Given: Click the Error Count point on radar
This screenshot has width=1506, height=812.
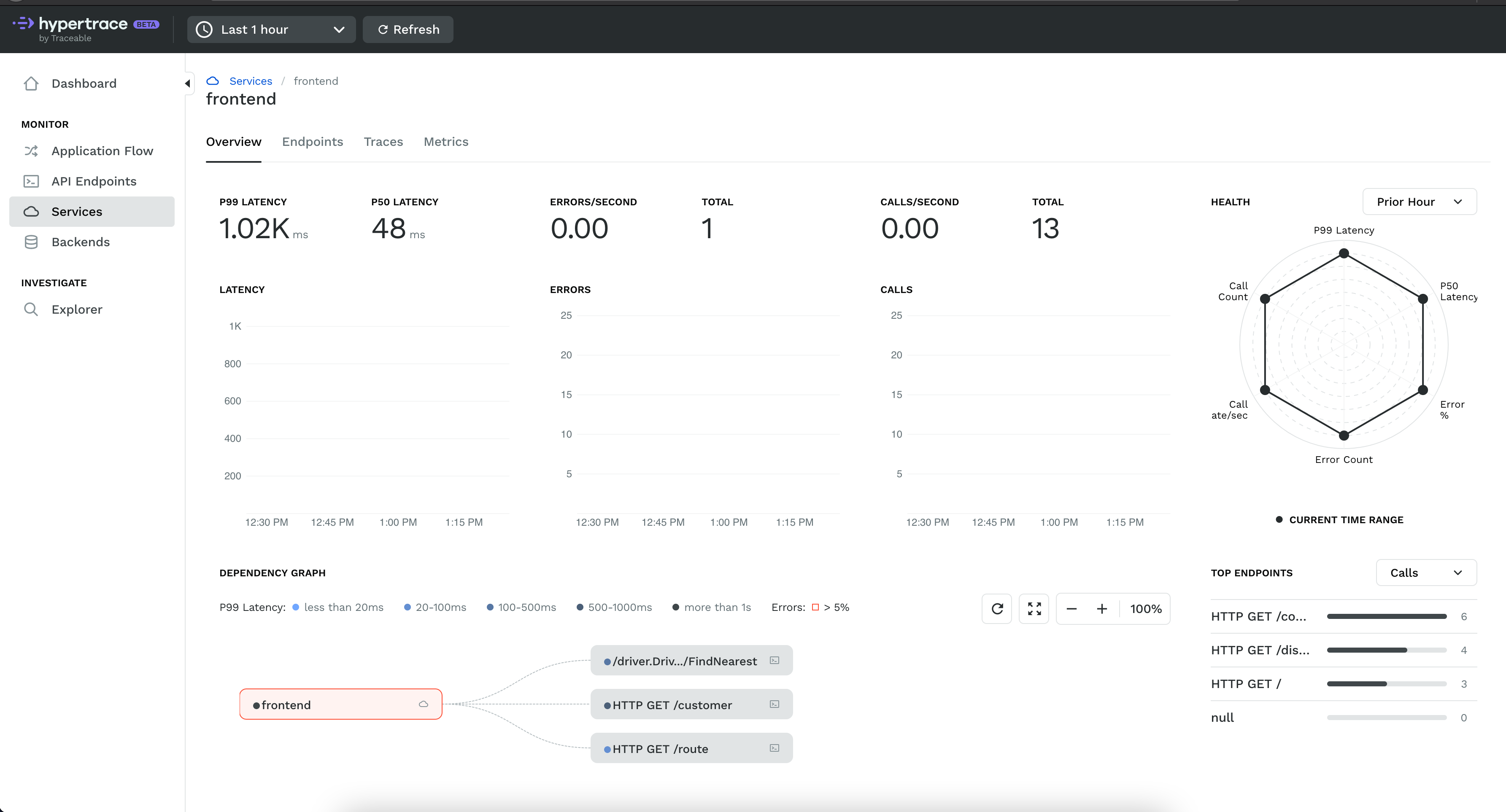Looking at the screenshot, I should point(1344,435).
